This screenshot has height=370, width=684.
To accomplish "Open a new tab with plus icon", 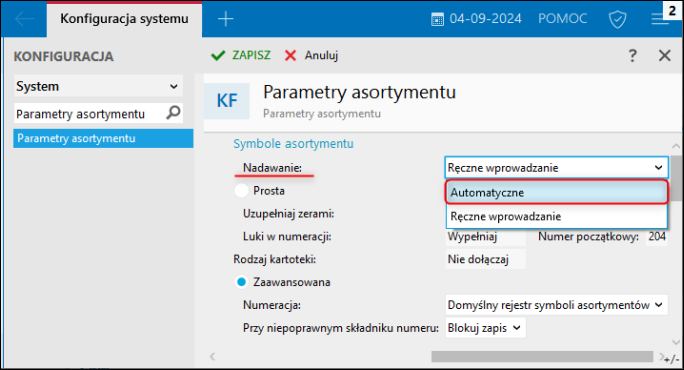I will click(x=226, y=19).
